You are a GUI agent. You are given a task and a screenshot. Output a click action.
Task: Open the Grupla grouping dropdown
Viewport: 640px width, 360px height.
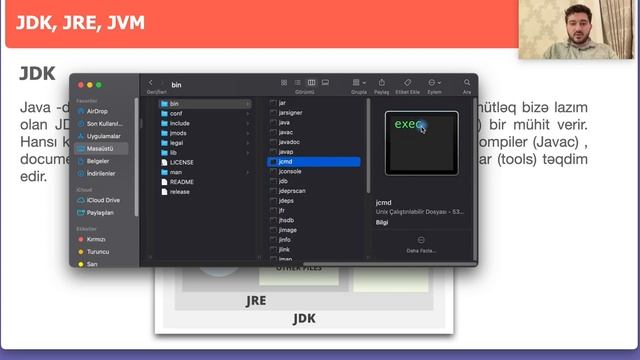(x=359, y=82)
